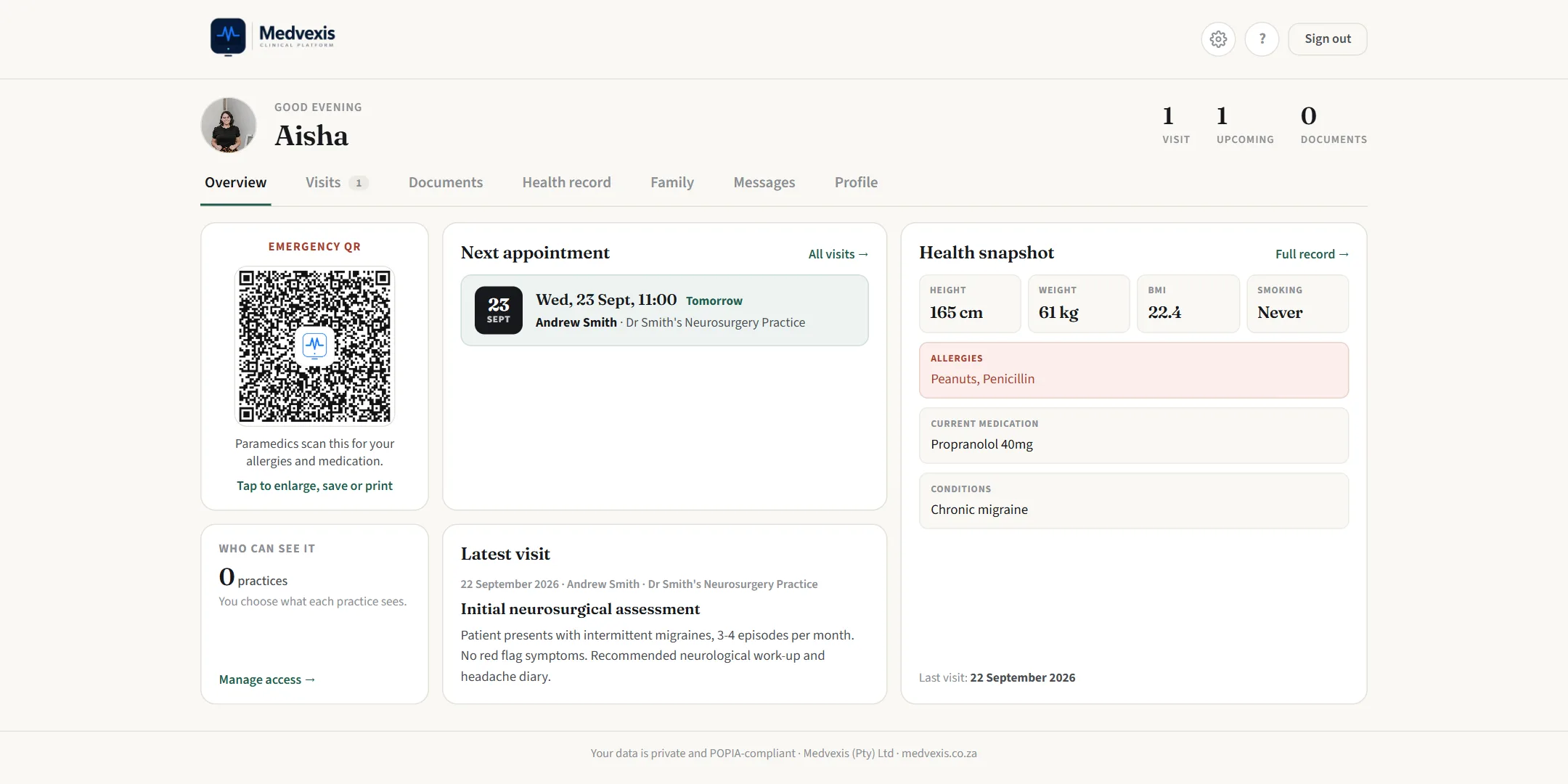This screenshot has width=1568, height=784.
Task: Switch to the Visits tab
Action: pyautogui.click(x=337, y=183)
